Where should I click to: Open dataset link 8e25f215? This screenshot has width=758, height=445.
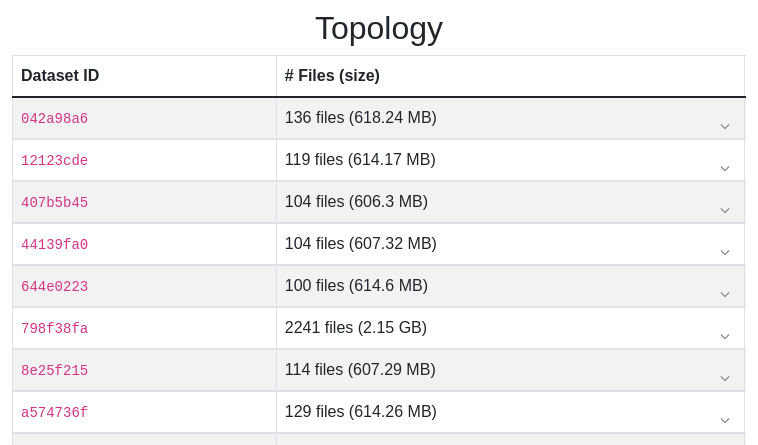pyautogui.click(x=55, y=371)
